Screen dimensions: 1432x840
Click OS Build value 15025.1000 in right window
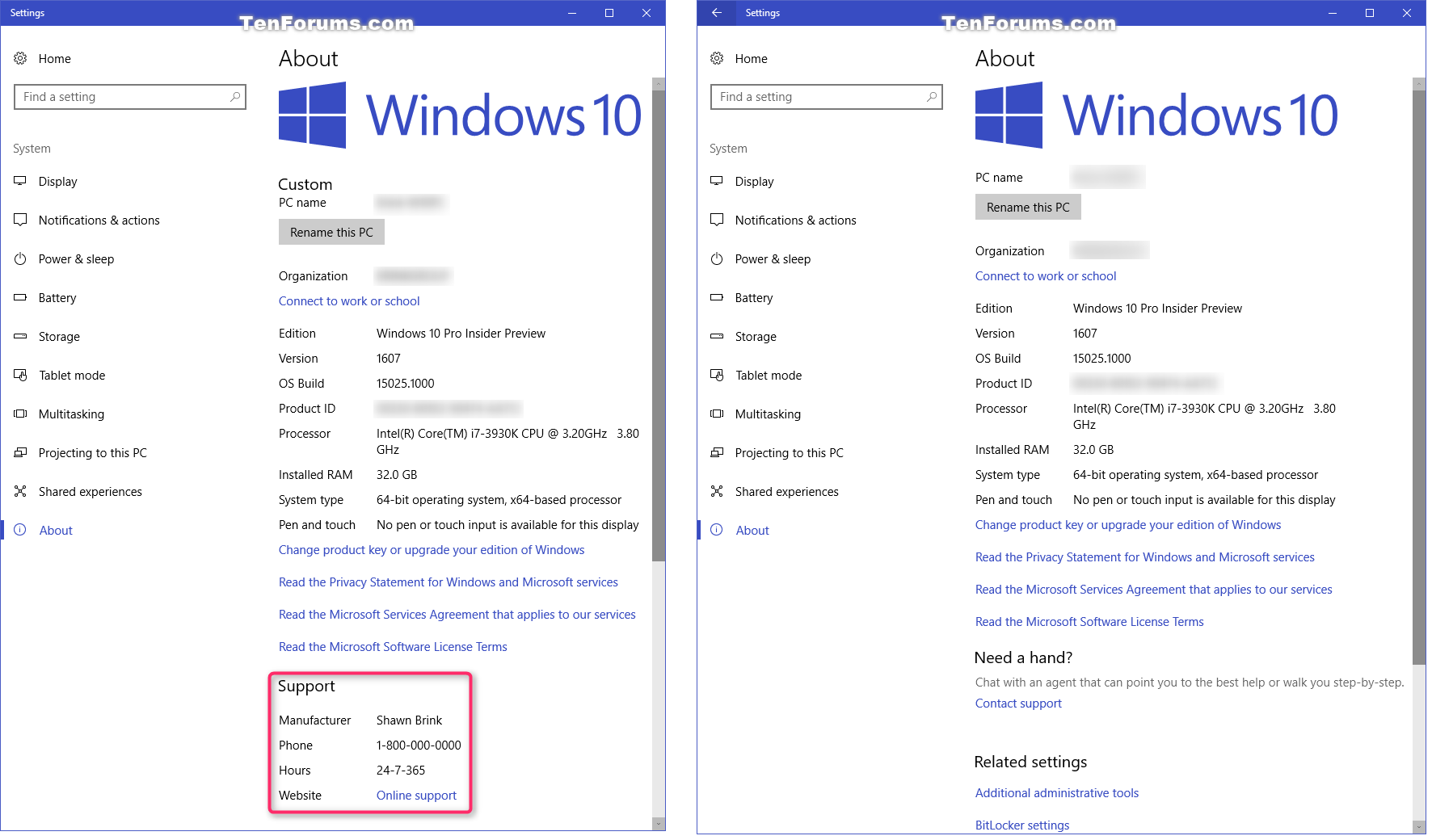tap(1101, 359)
